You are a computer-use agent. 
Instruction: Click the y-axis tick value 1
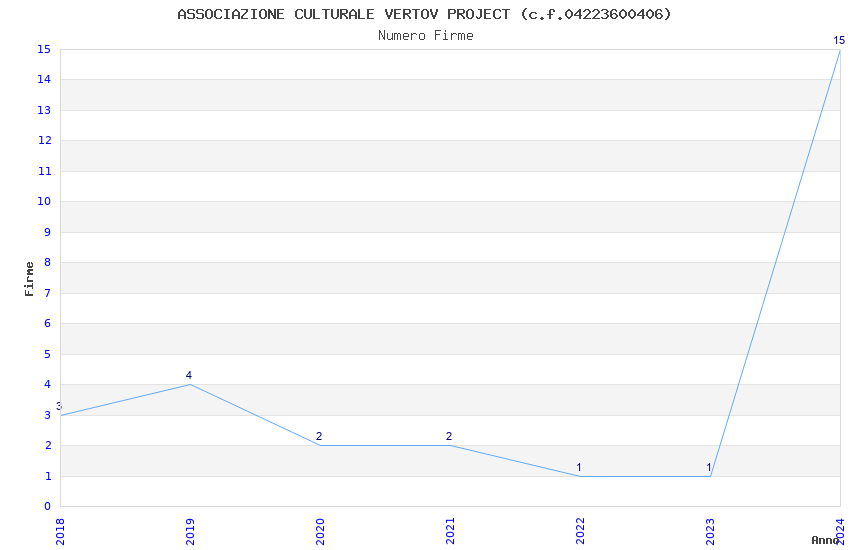pos(48,476)
